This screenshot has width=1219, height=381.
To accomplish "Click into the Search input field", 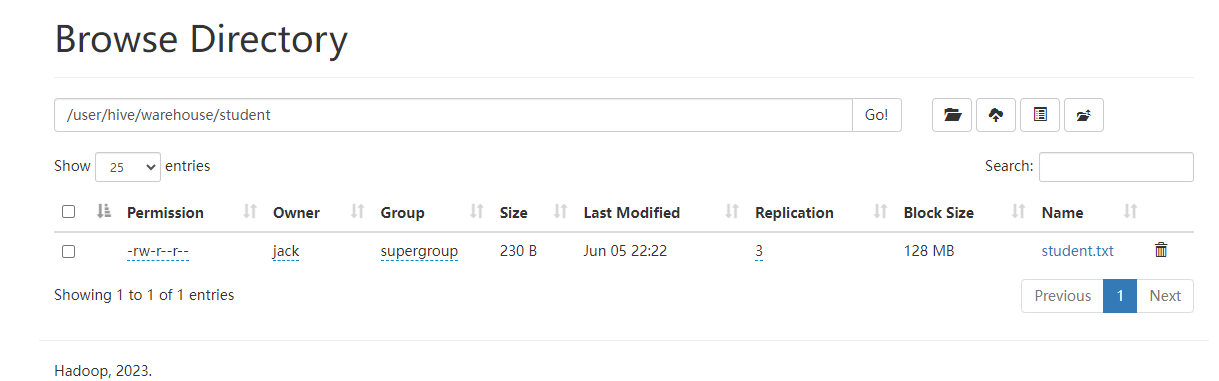I will pos(1116,167).
